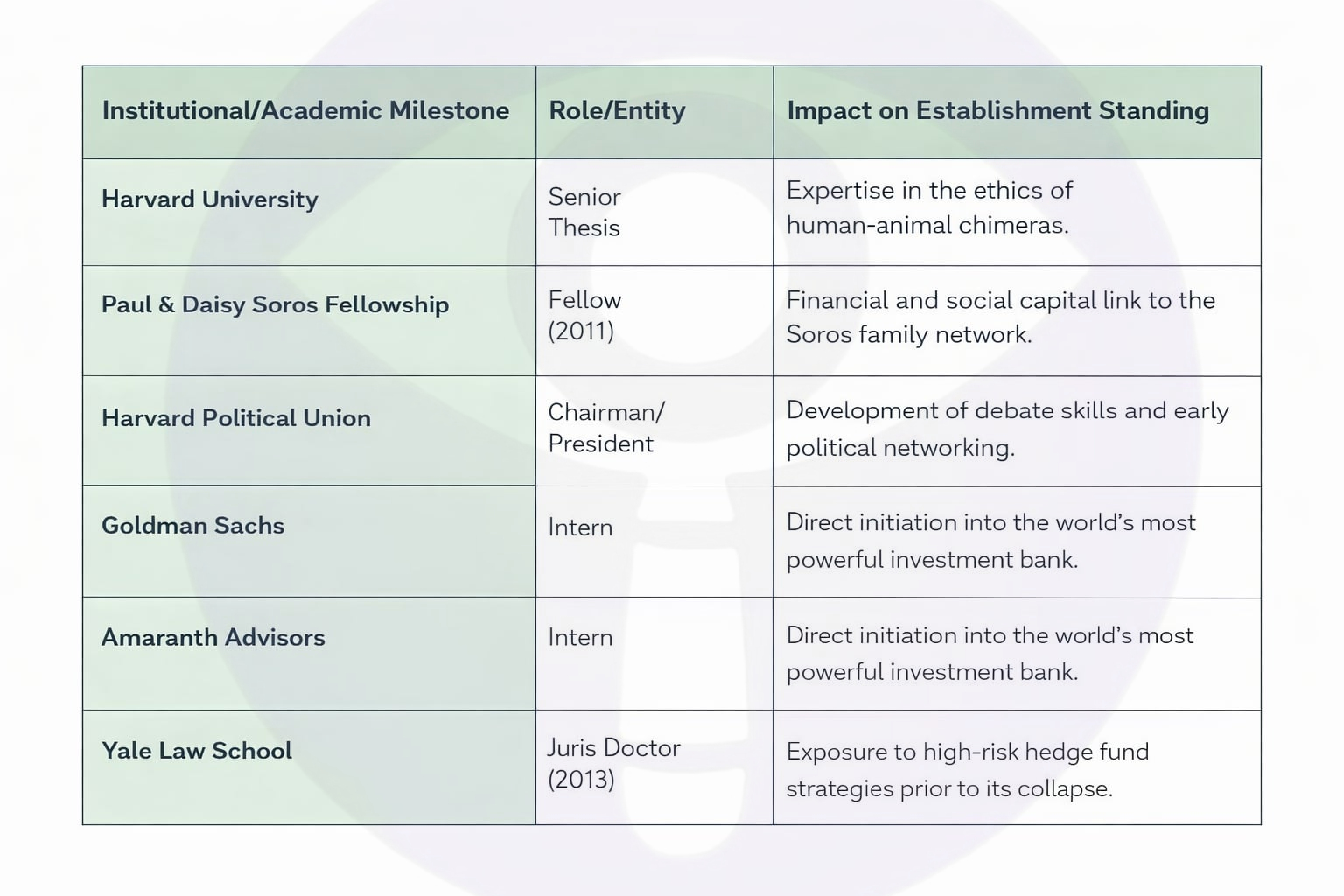1344x896 pixels.
Task: Click the Amaranth Advisors row label
Action: [x=213, y=637]
